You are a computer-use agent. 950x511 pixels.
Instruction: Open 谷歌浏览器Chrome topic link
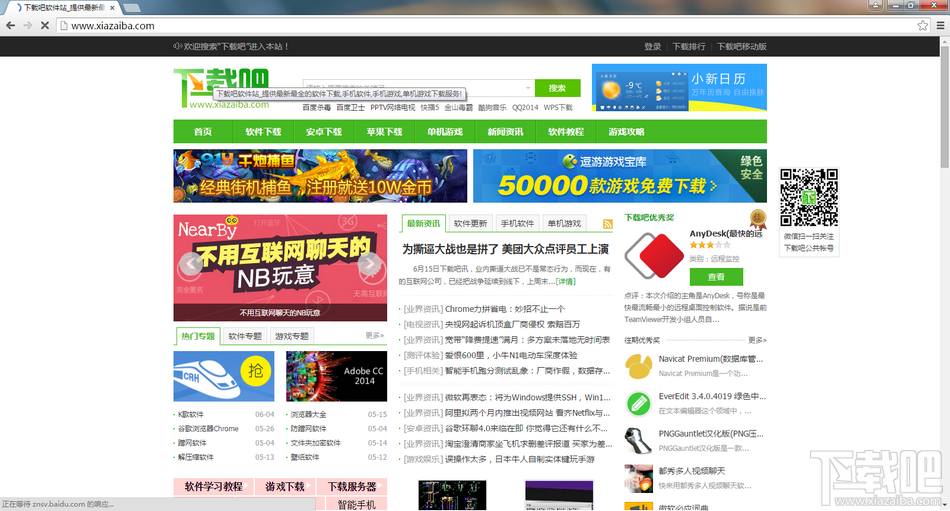tap(208, 429)
